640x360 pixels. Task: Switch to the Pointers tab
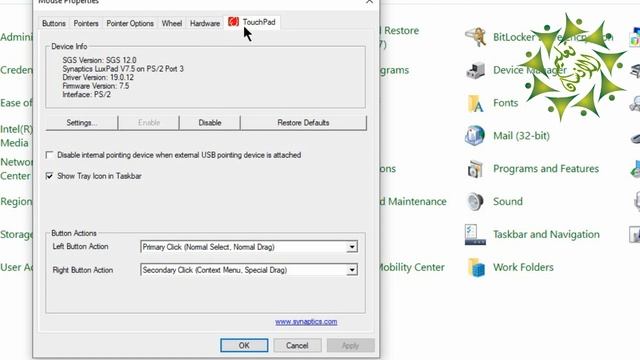tap(86, 23)
